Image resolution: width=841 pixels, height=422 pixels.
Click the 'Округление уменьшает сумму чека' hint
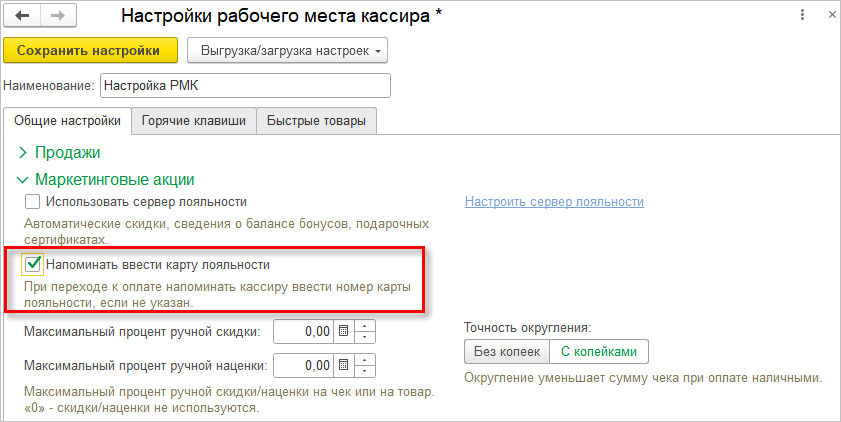tap(643, 378)
